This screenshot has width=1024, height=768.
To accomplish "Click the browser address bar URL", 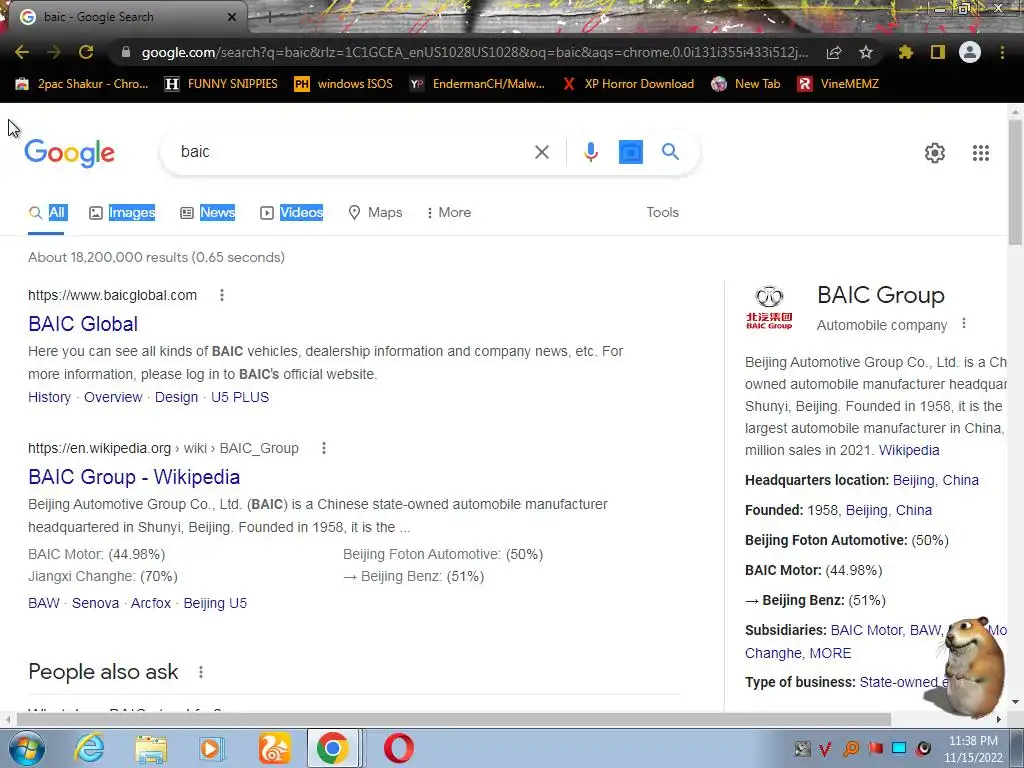I will click(x=475, y=52).
